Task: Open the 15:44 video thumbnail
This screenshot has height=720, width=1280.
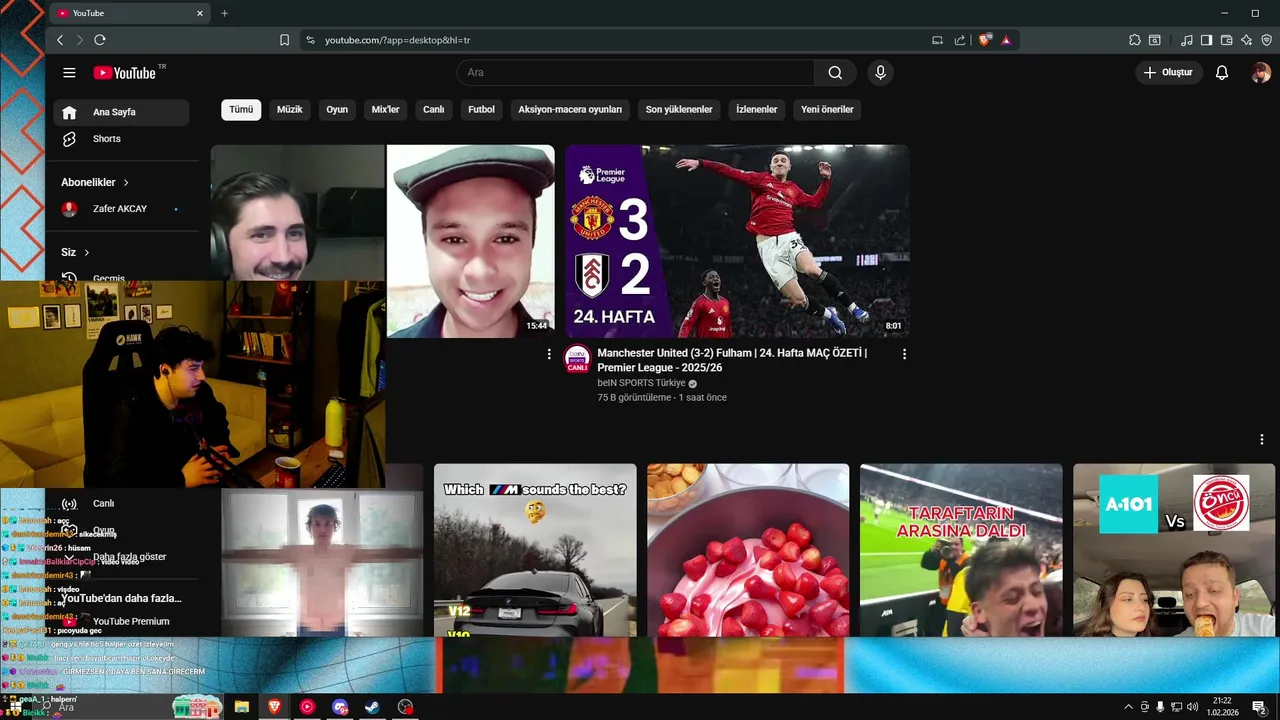Action: (x=470, y=241)
